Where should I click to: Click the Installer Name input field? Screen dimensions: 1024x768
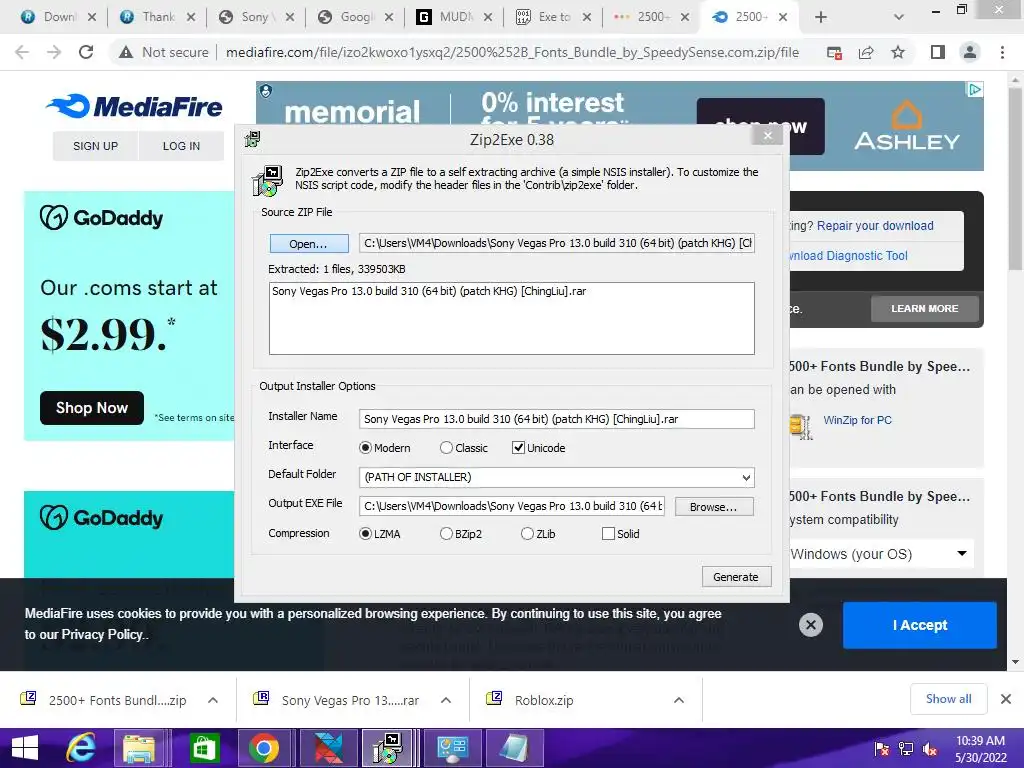(556, 419)
